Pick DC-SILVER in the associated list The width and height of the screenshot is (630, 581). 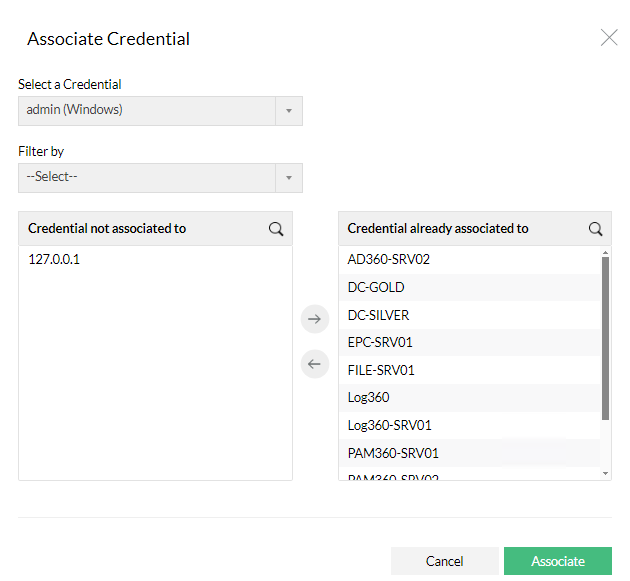pos(378,315)
